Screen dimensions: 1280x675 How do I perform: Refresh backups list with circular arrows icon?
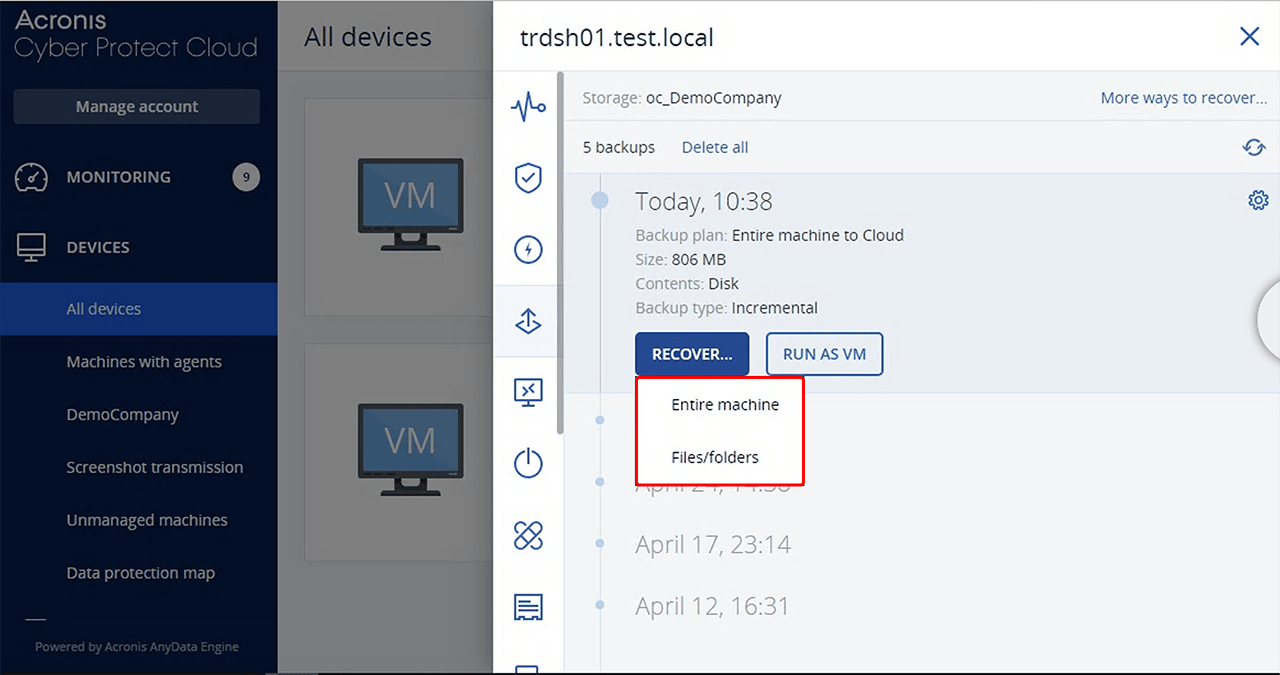pyautogui.click(x=1254, y=148)
